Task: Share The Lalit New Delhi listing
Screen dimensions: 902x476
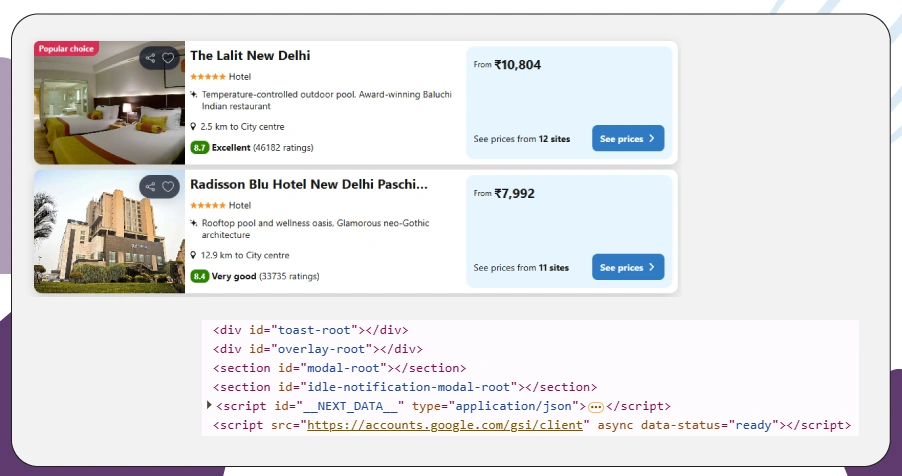Action: click(150, 58)
